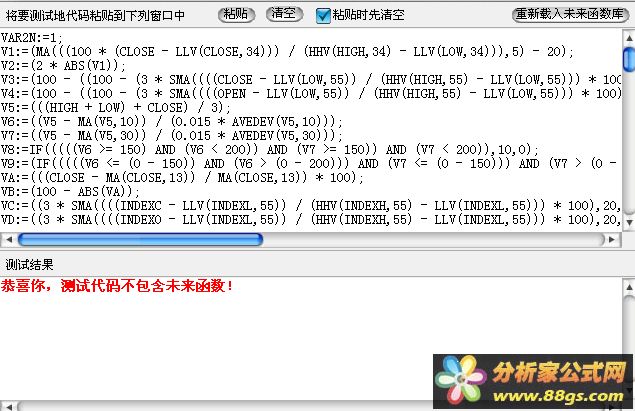
Task: Toggle the 粘贴时先清空 checkbox
Action: point(323,15)
